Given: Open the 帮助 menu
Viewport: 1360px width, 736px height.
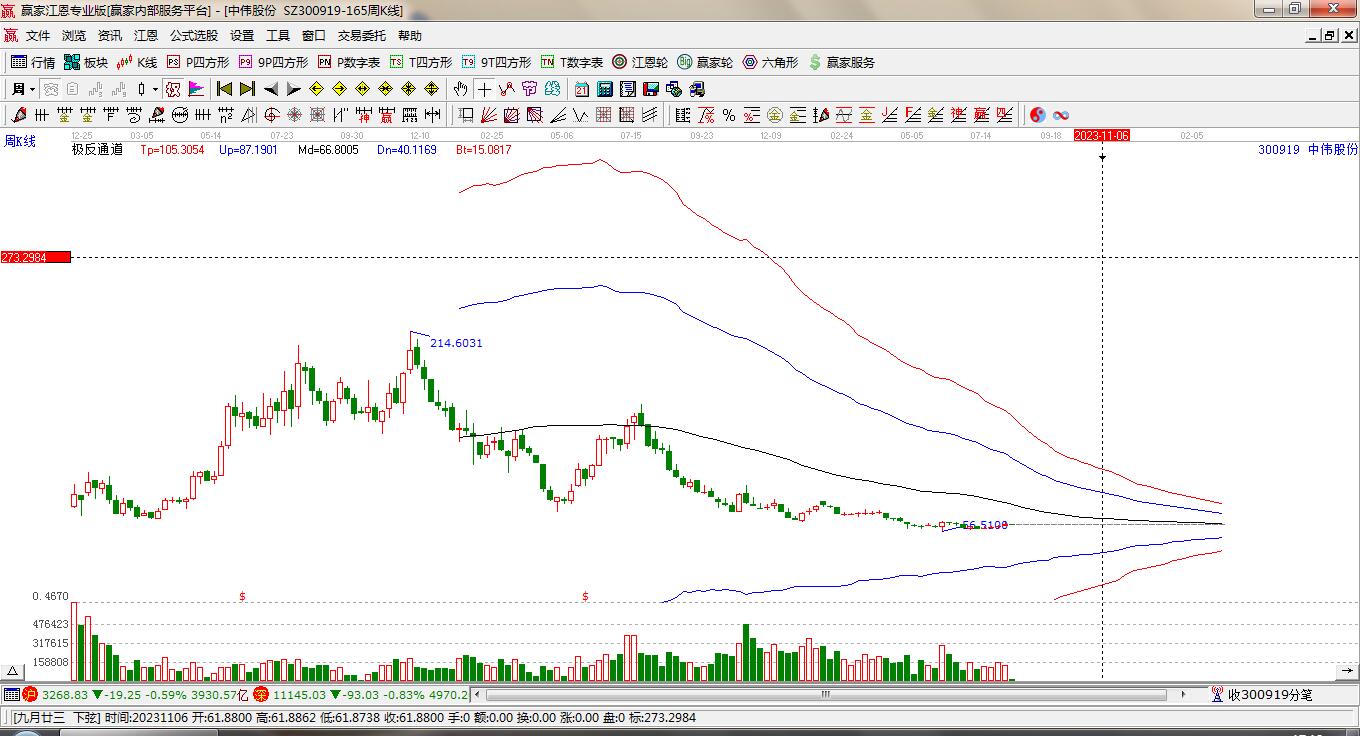Looking at the screenshot, I should [x=410, y=36].
